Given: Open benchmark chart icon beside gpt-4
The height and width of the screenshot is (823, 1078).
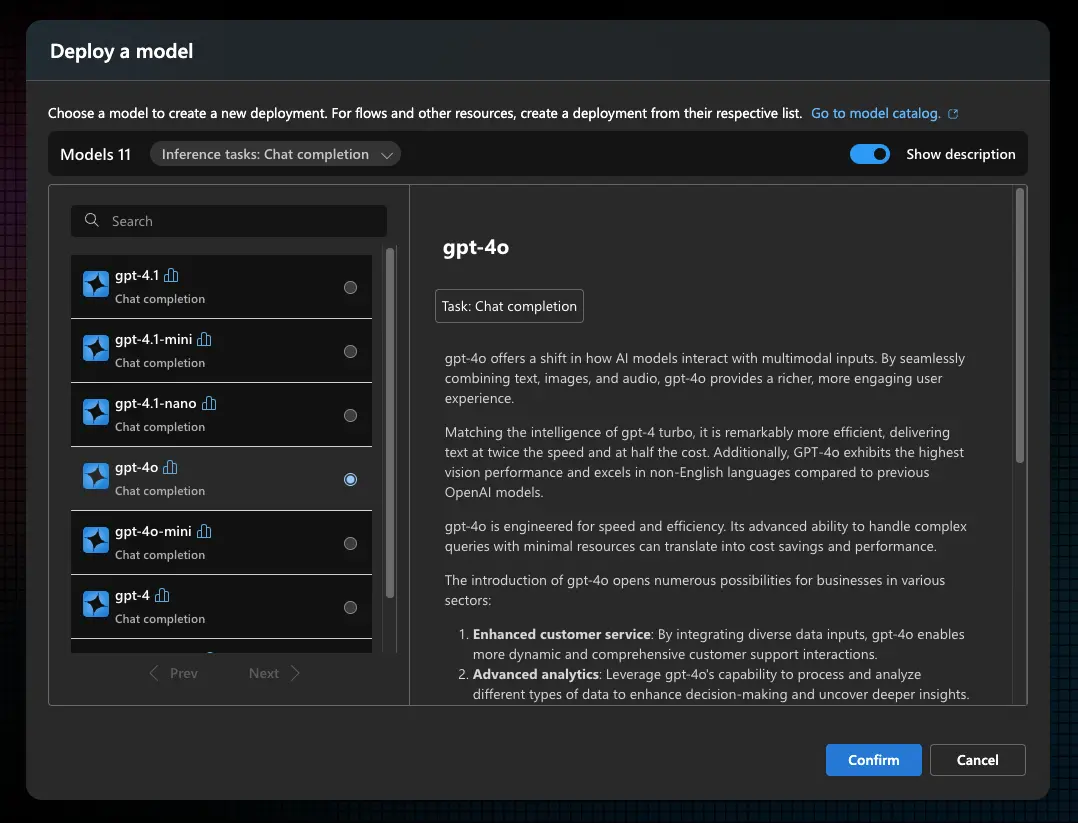Looking at the screenshot, I should click(x=162, y=595).
